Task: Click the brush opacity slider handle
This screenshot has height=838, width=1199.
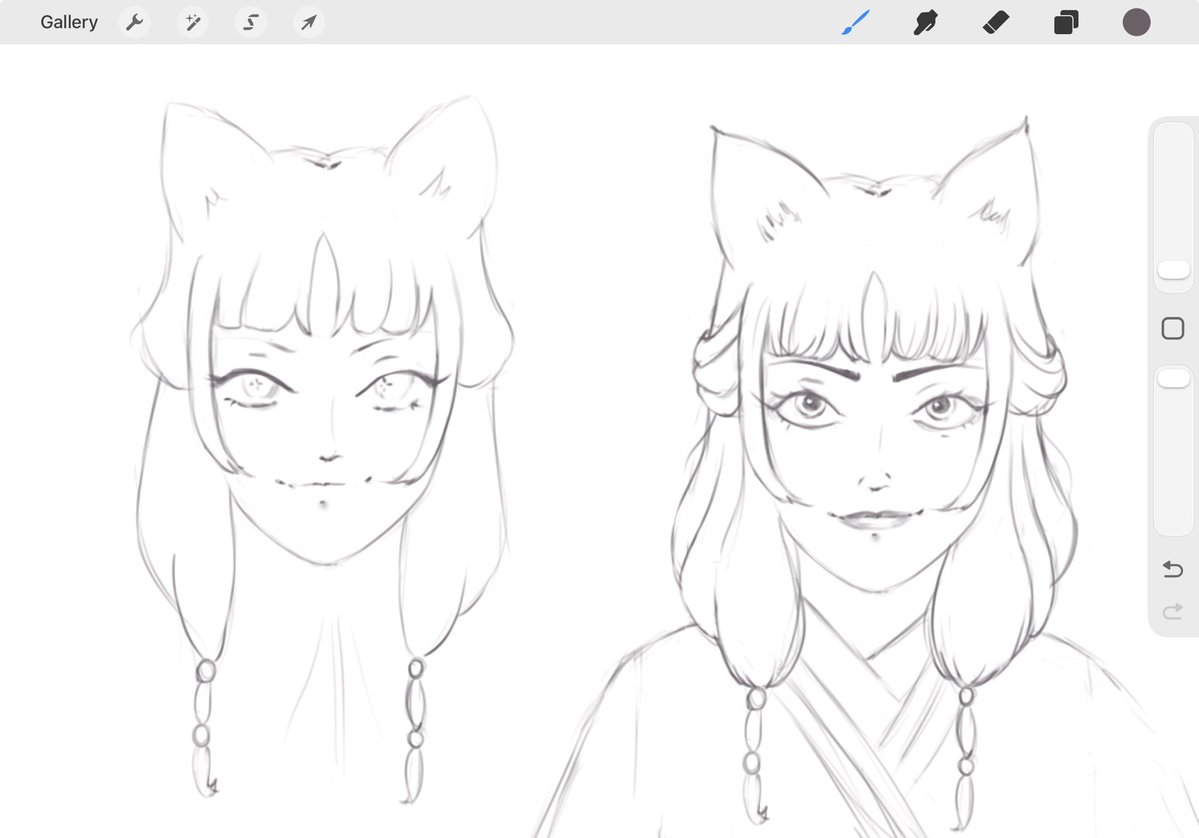Action: click(x=1173, y=378)
